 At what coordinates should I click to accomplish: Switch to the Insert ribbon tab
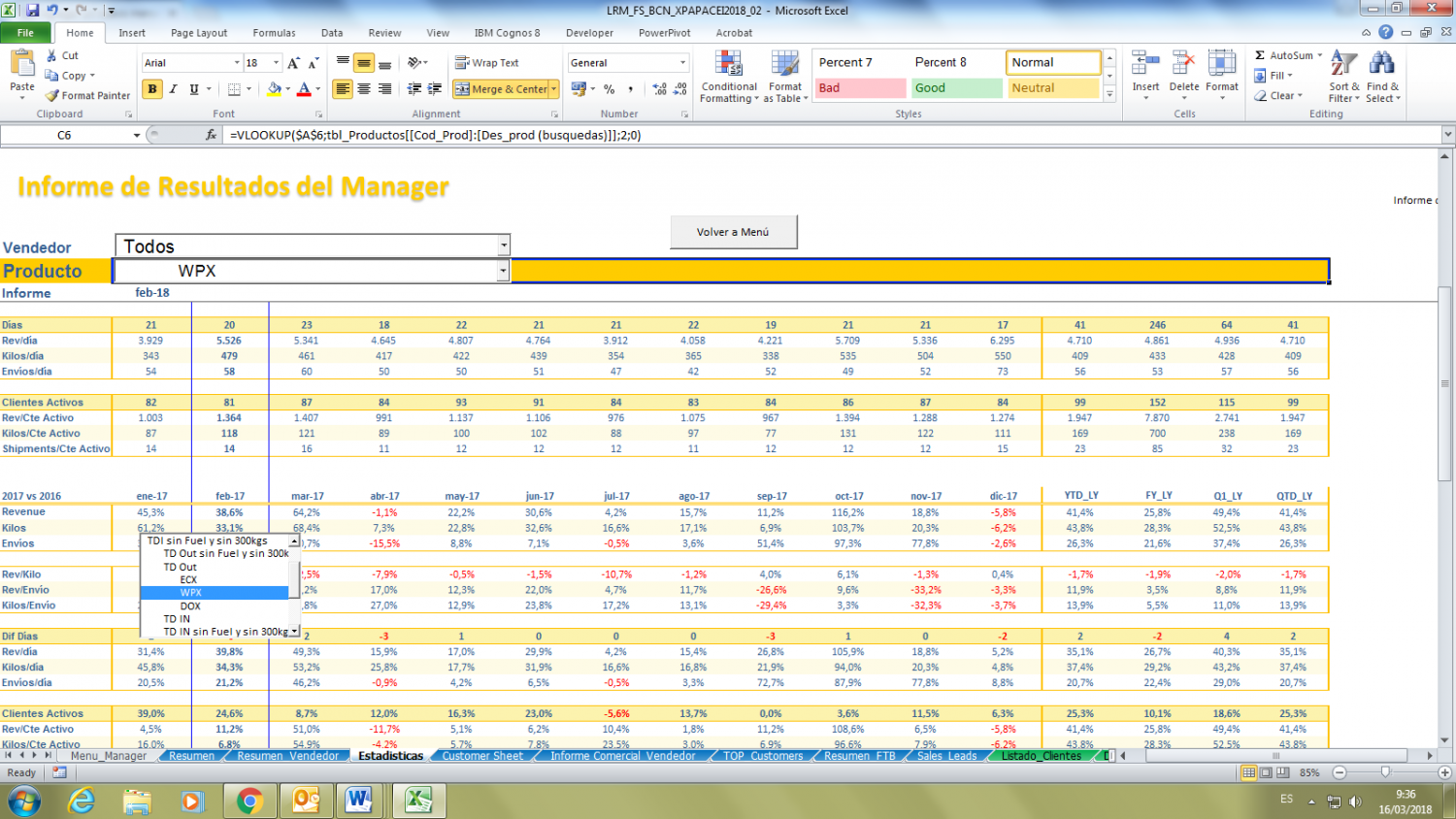tap(132, 33)
